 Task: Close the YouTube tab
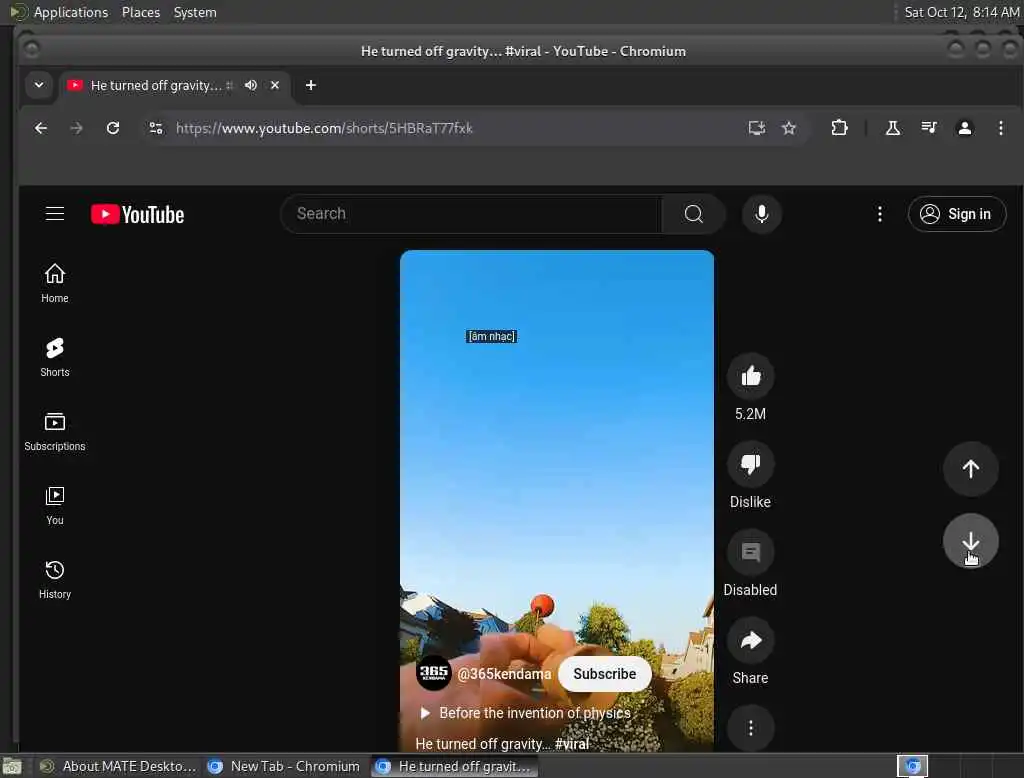point(275,85)
